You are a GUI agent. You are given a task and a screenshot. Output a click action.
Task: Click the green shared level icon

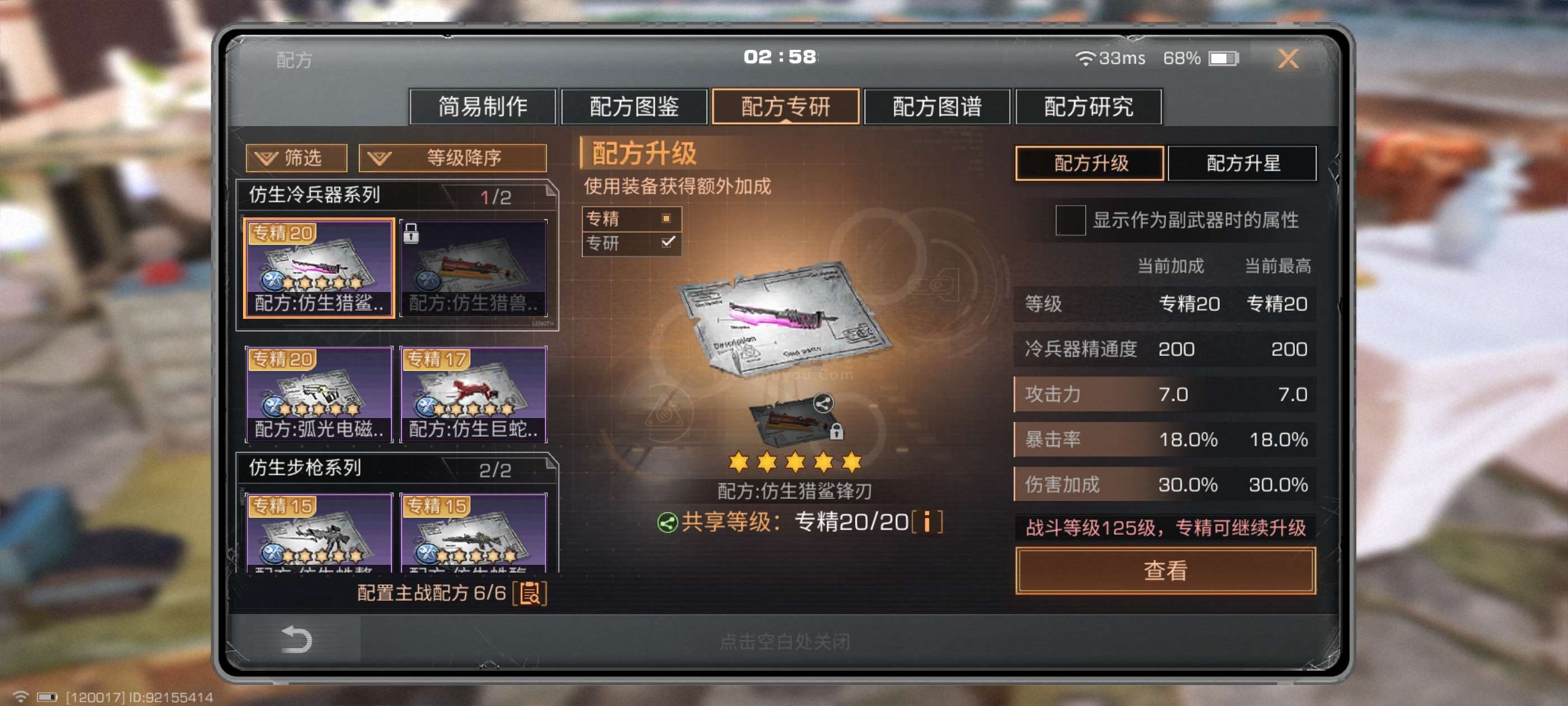[667, 523]
